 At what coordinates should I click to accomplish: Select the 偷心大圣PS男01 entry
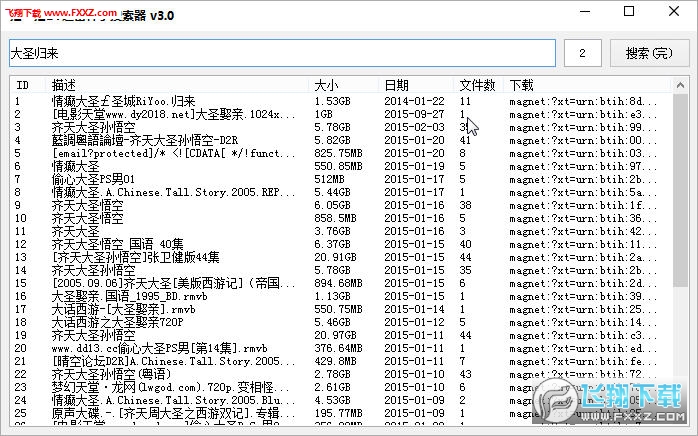coord(93,179)
